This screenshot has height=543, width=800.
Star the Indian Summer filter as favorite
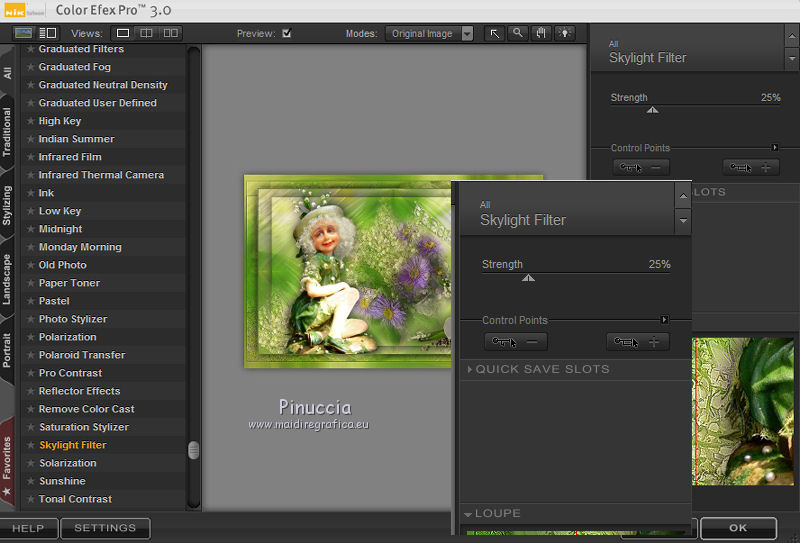point(31,139)
